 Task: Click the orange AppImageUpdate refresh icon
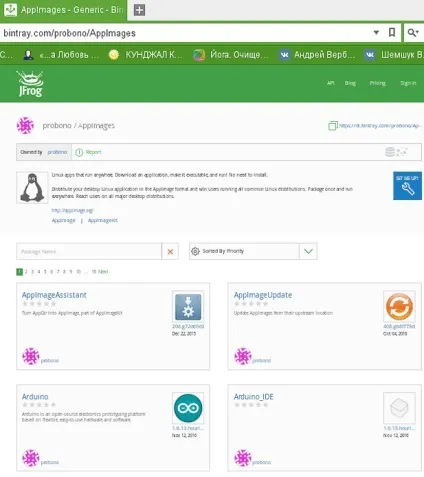click(399, 306)
